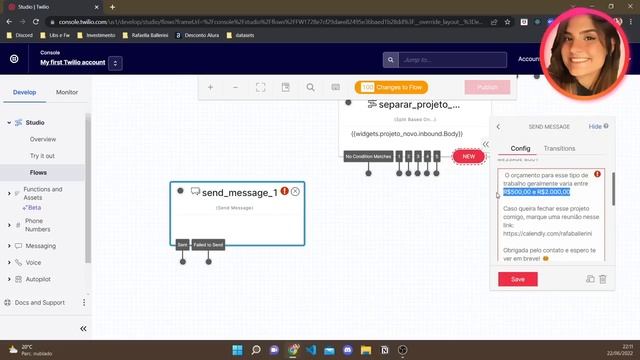The width and height of the screenshot is (640, 360).
Task: Reload the browser page
Action: point(36,22)
